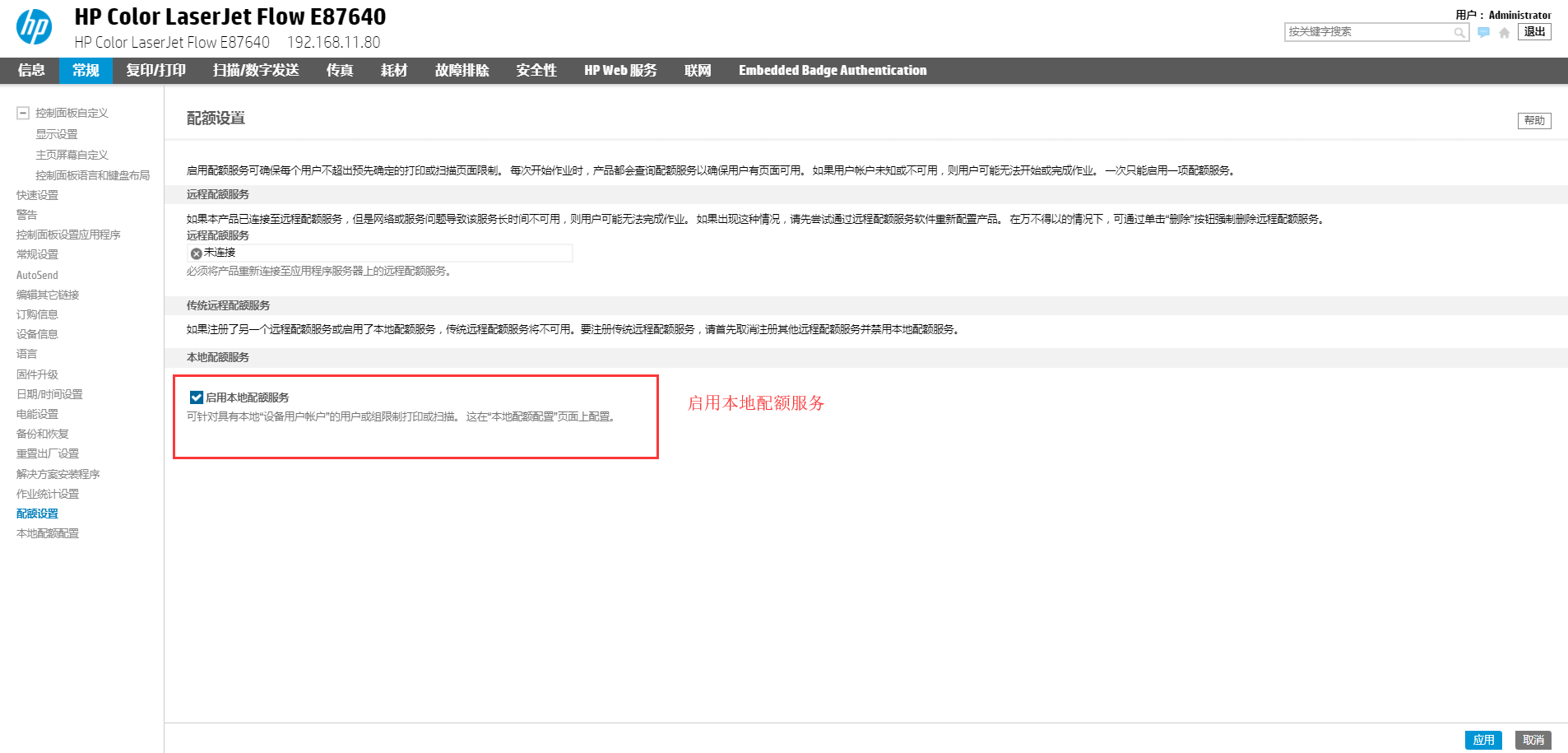Viewport: 1568px width, 753px height.
Task: Click the IP address 192.168.11.80
Action: 333,42
